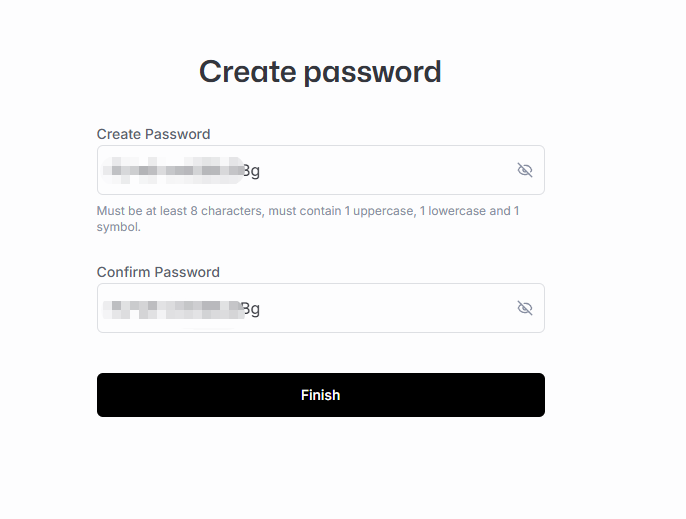Screen dimensions: 686x519
Task: Show the Confirm Password text via eye icon
Action: click(524, 308)
